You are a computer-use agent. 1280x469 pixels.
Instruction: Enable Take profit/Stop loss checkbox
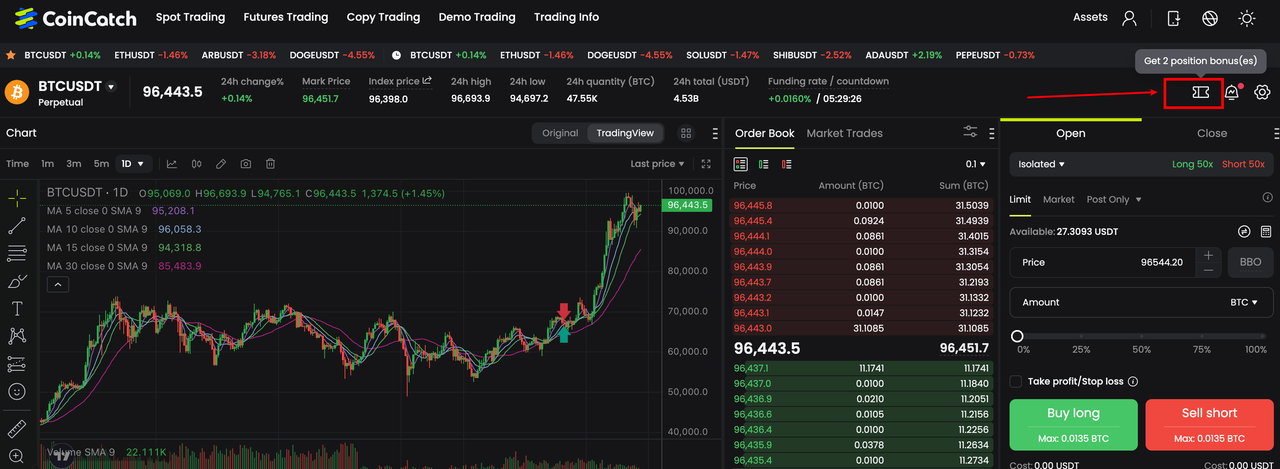1016,381
